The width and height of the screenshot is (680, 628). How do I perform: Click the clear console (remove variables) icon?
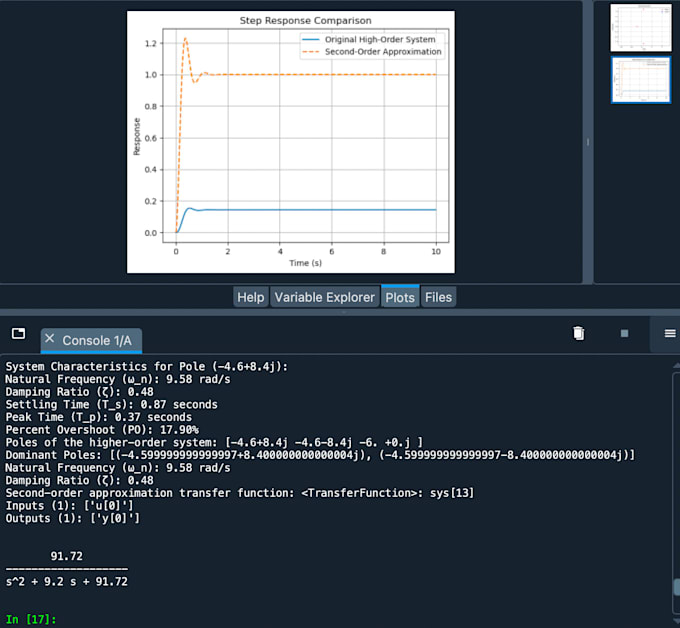[578, 333]
